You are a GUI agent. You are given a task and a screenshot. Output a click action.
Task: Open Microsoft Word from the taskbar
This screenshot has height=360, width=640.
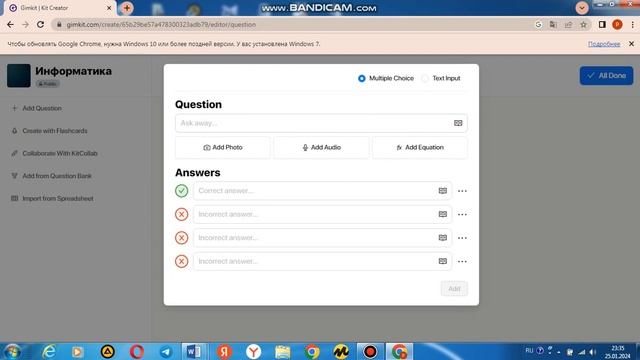click(194, 351)
